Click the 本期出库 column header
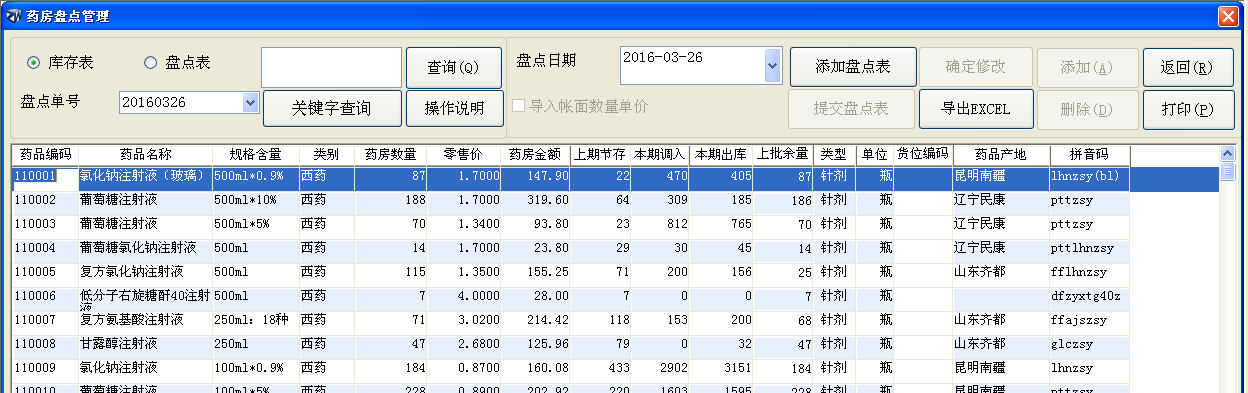The width and height of the screenshot is (1248, 393). [x=721, y=155]
